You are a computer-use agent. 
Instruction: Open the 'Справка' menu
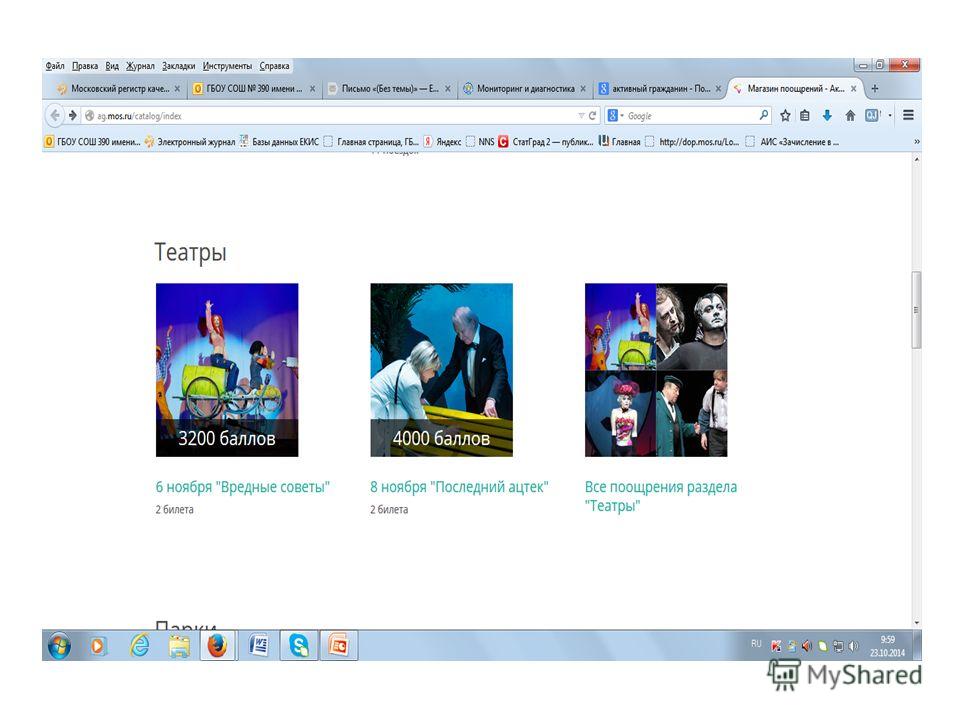(x=274, y=66)
